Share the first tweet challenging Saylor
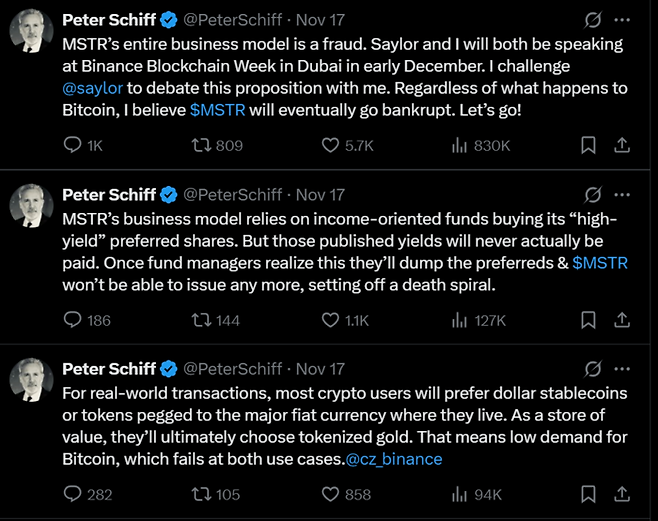 (621, 146)
